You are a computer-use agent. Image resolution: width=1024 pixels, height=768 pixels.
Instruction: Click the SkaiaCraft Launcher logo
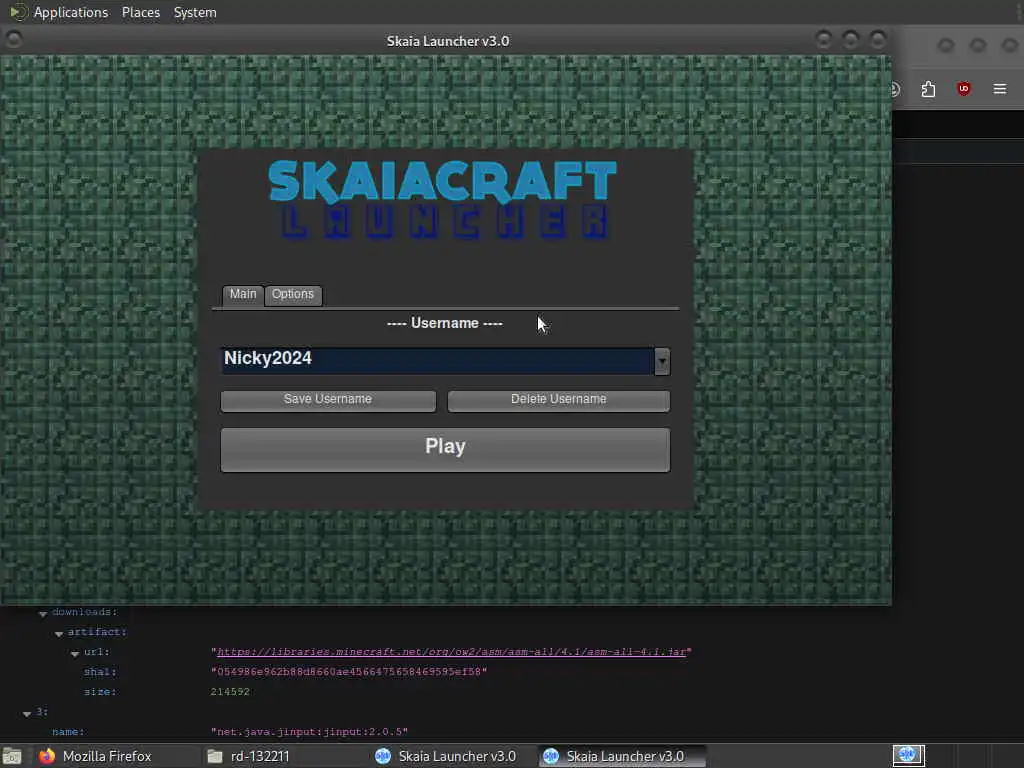(x=443, y=199)
